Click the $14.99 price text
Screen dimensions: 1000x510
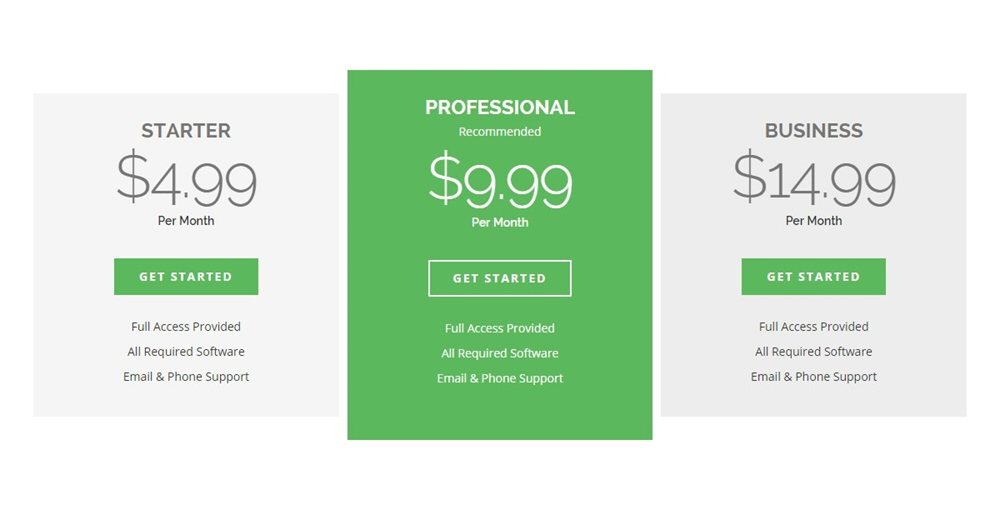click(814, 178)
